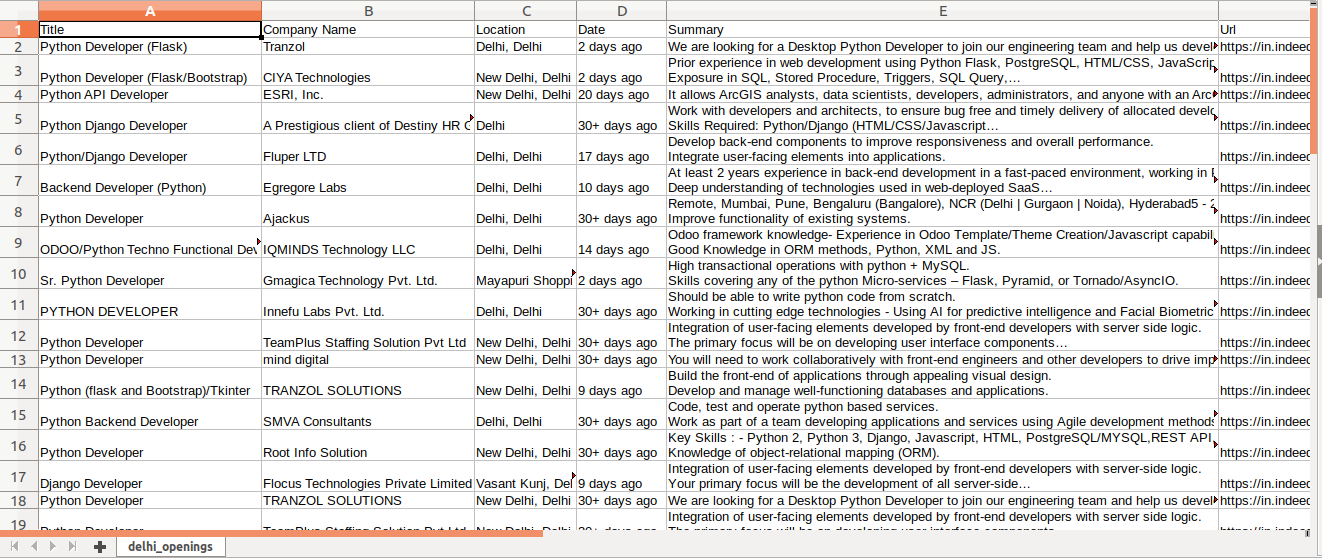
Task: Jump to the first sheet with the navigation arrow
Action: 15,546
